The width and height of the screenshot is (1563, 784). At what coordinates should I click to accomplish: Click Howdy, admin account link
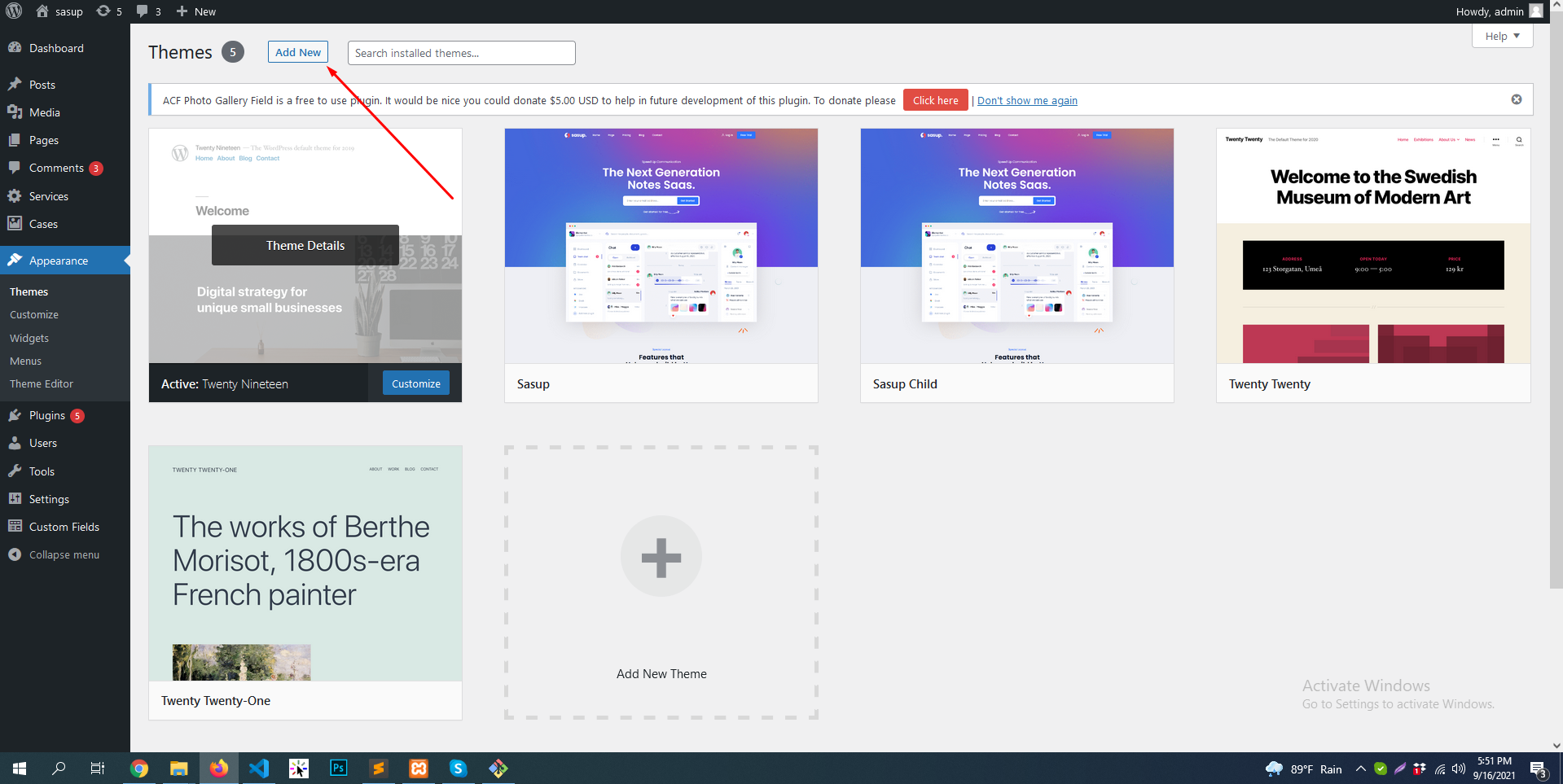click(1489, 11)
